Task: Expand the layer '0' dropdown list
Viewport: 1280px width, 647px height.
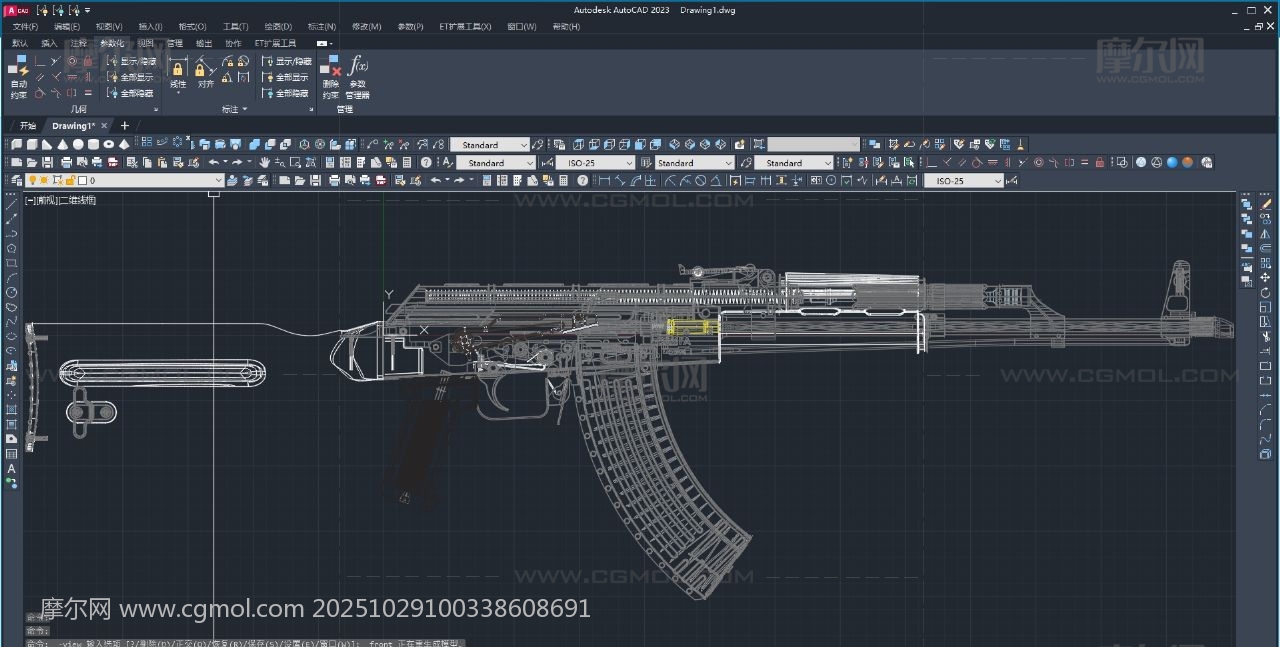Action: [218, 181]
